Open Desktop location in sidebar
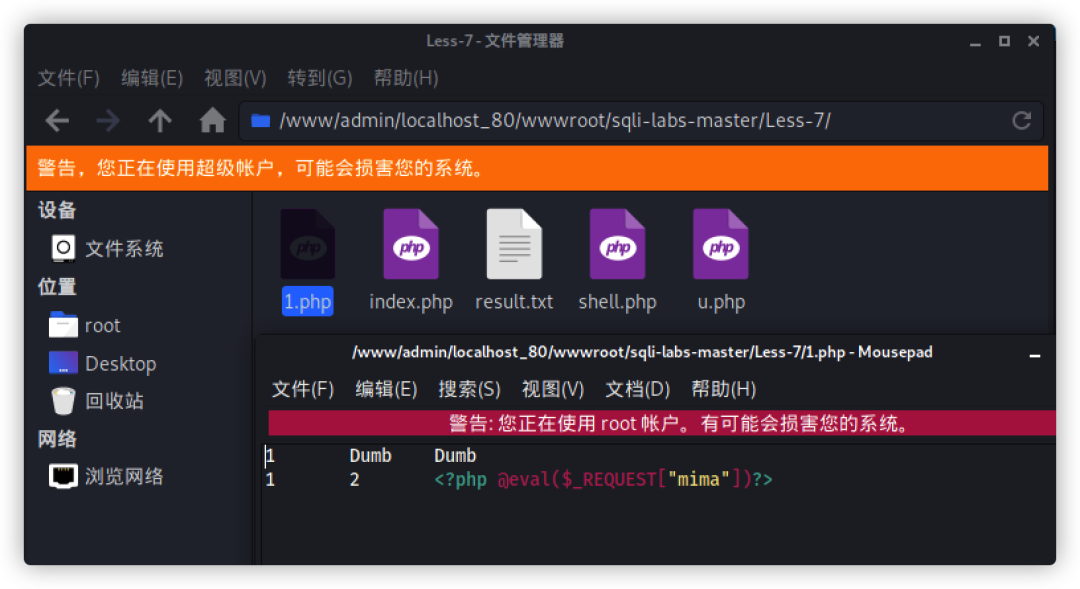Screen dimensions: 1080x589 [103, 363]
